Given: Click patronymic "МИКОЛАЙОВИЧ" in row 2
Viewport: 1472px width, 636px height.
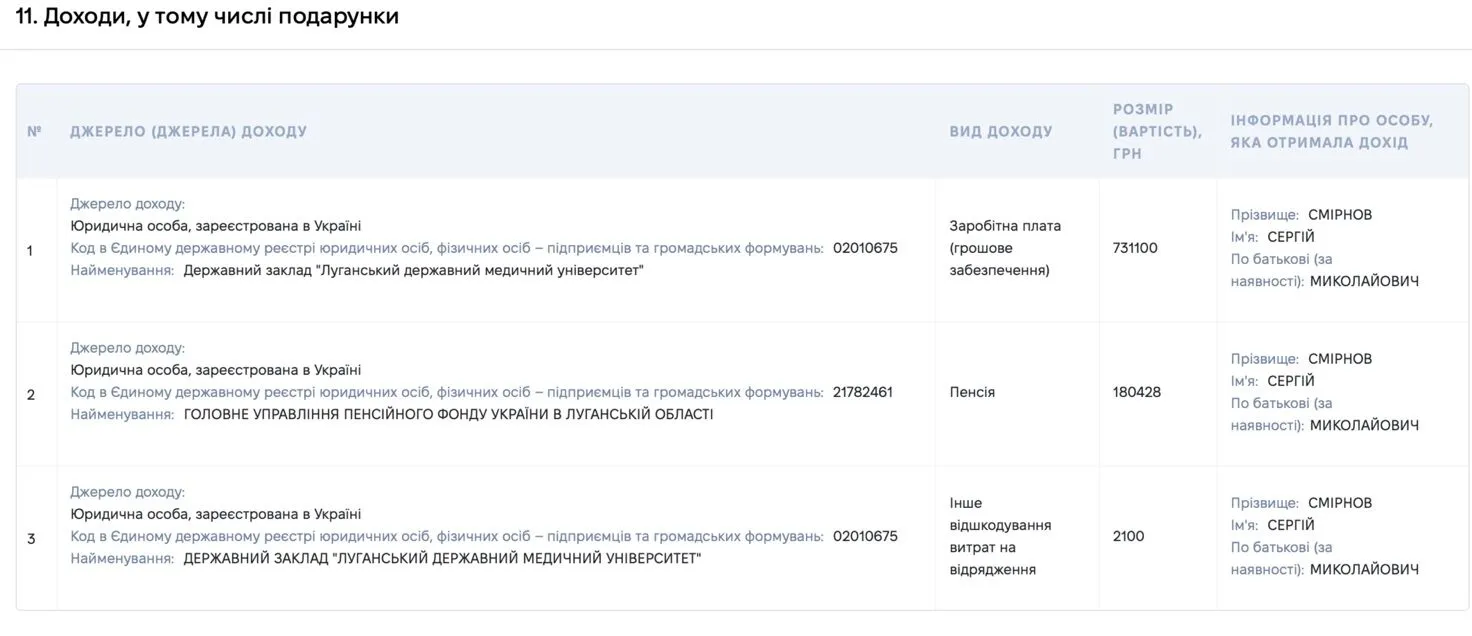Looking at the screenshot, I should pos(1364,425).
